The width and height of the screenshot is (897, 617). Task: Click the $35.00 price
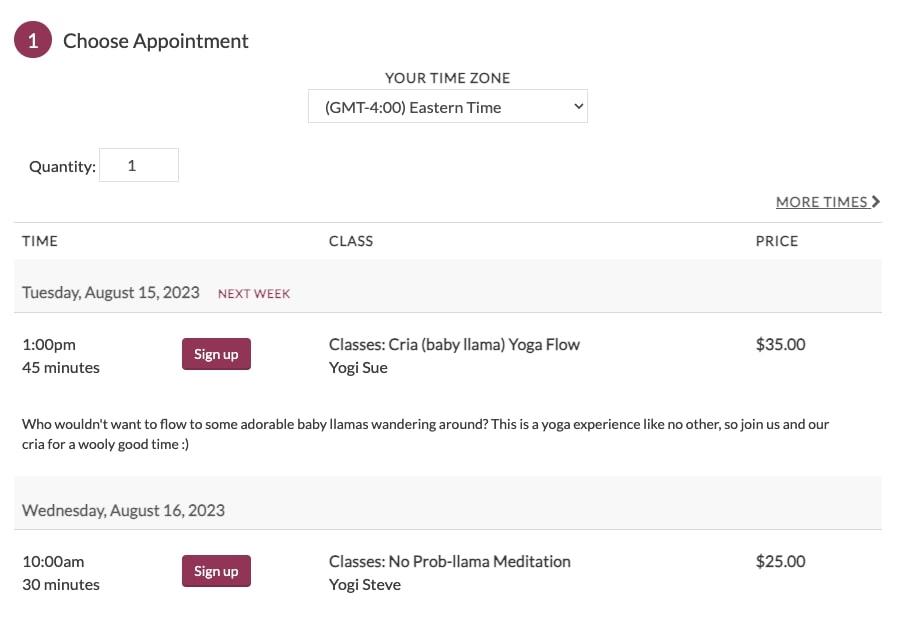tap(780, 344)
